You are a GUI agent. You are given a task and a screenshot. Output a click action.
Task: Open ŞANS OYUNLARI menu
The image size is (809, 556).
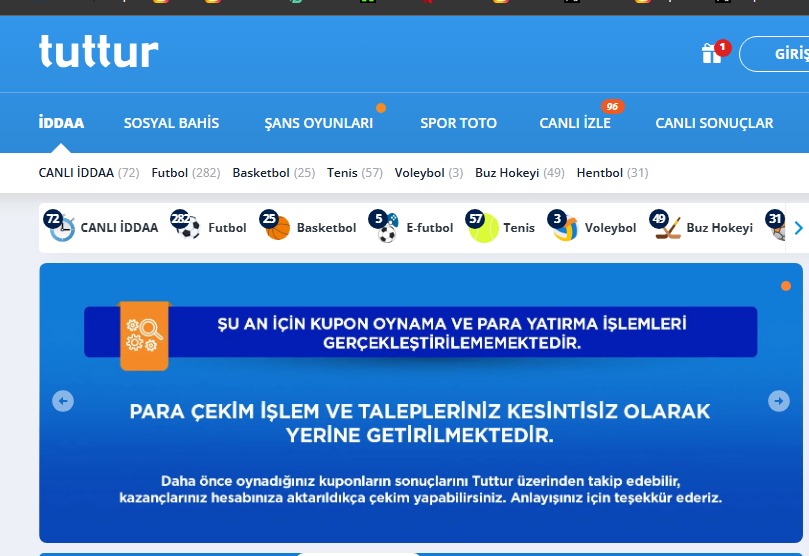click(x=318, y=123)
